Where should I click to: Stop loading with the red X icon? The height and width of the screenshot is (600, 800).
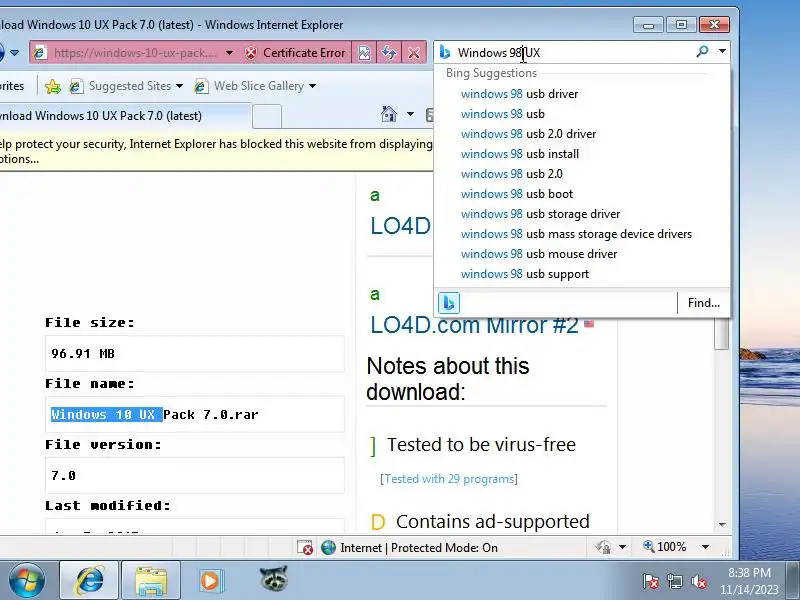tap(414, 53)
